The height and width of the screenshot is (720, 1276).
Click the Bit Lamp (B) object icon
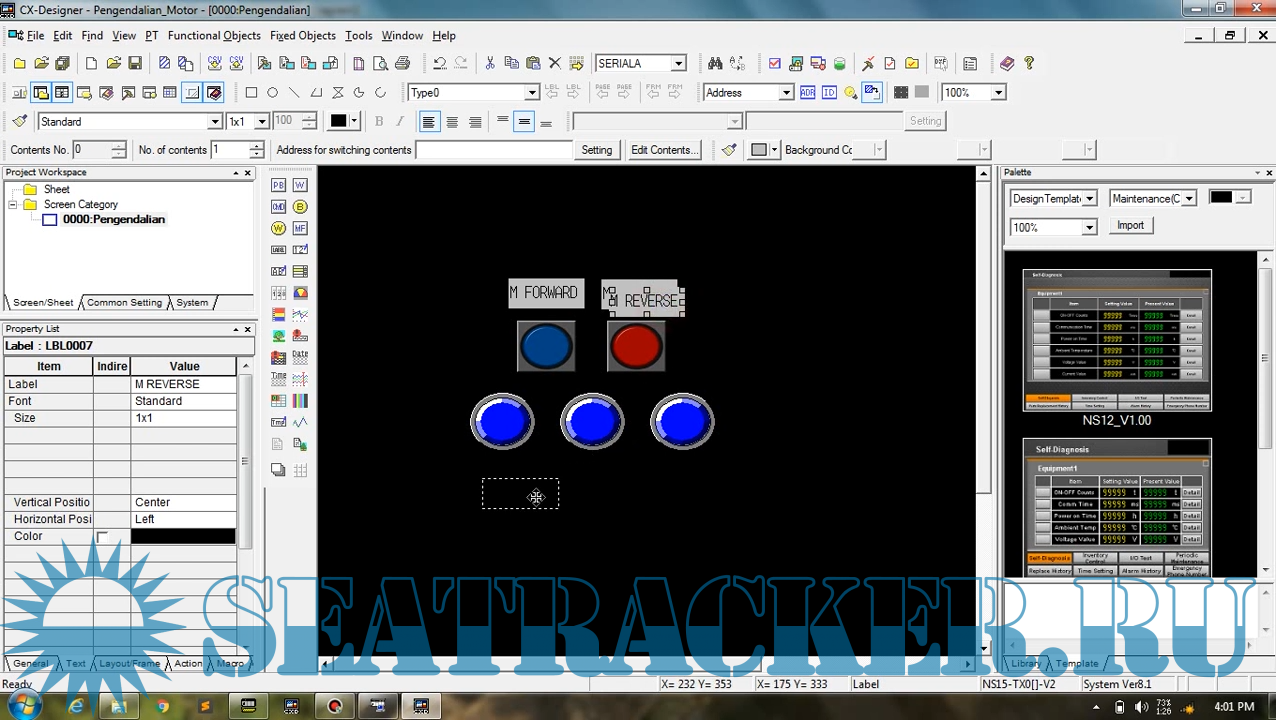pos(300,207)
